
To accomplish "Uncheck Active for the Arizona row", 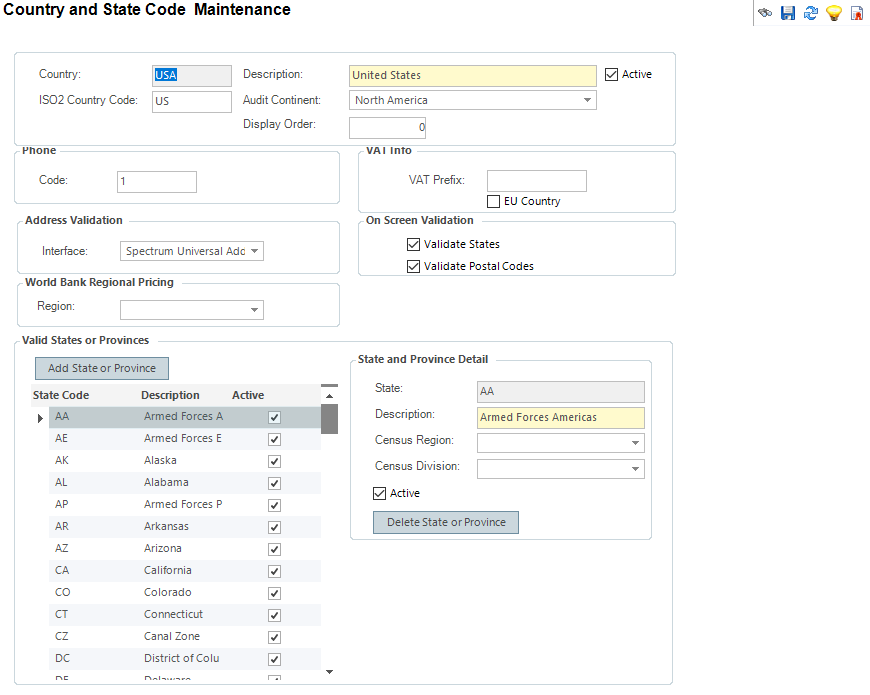I will pyautogui.click(x=274, y=550).
